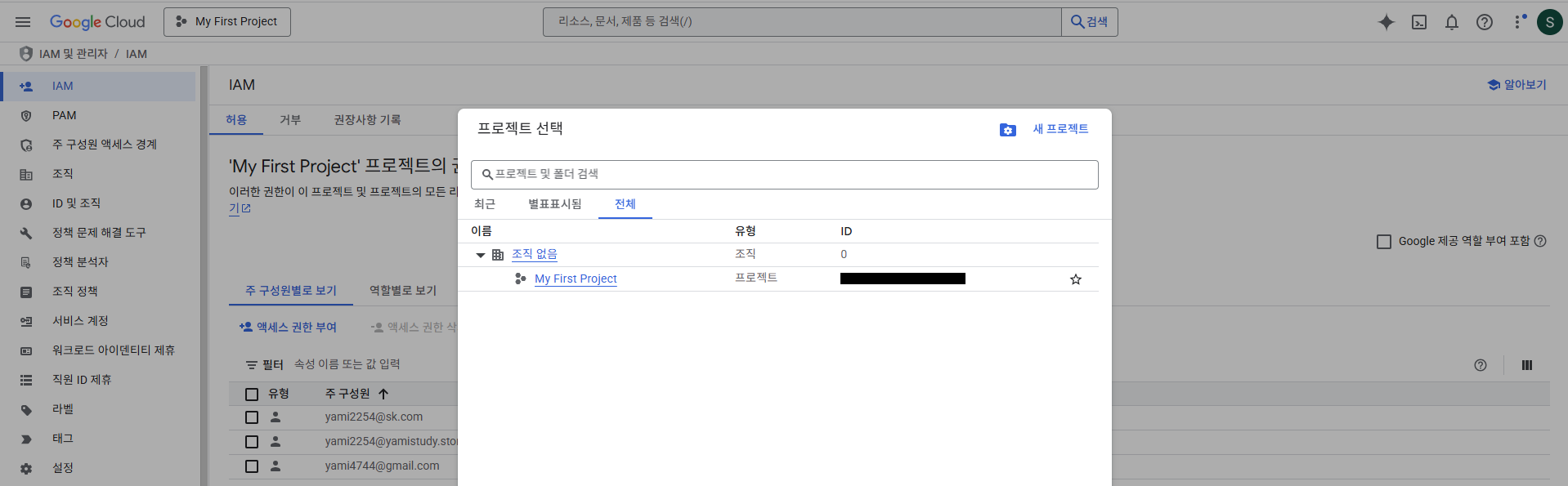Star the My First Project row
Screen dimensions: 1568x486
pos(1076,279)
